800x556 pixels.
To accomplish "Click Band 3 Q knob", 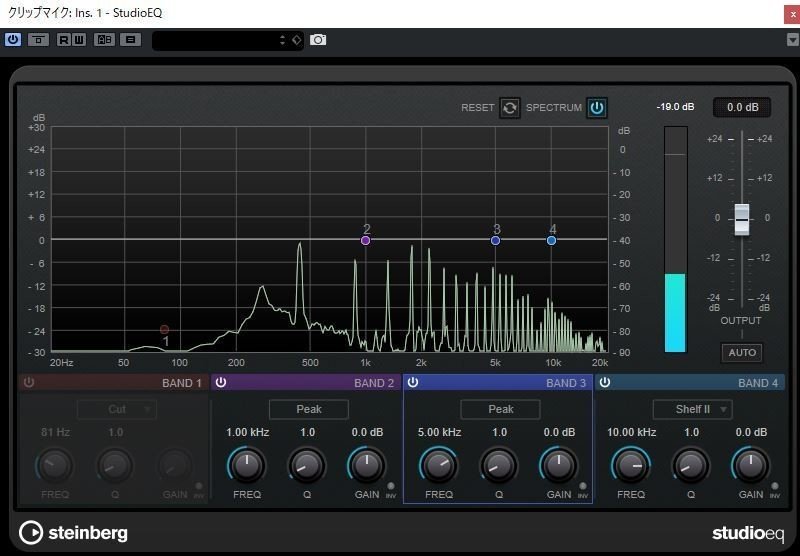I will coord(499,465).
